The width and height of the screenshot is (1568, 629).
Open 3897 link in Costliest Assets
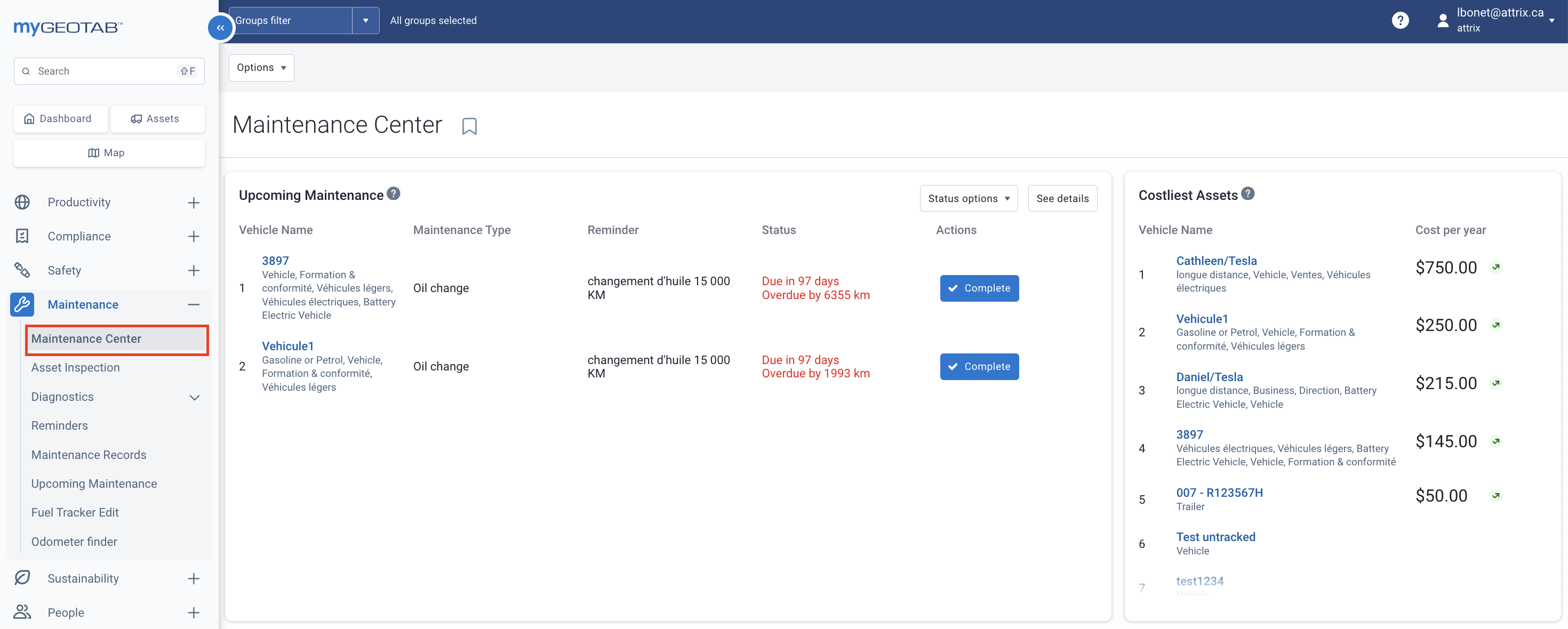pos(1189,434)
